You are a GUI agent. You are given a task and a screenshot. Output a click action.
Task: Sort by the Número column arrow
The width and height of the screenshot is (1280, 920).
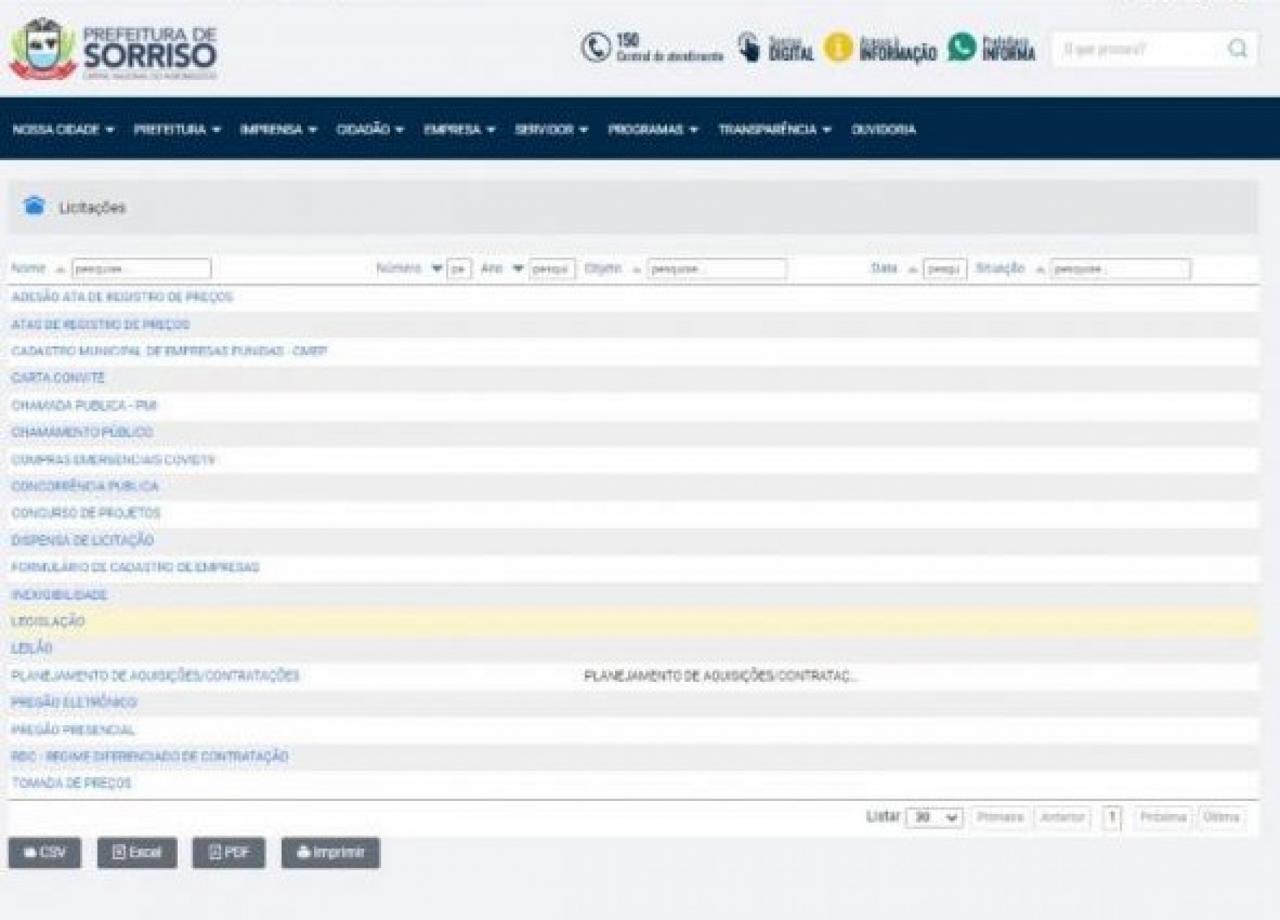437,269
